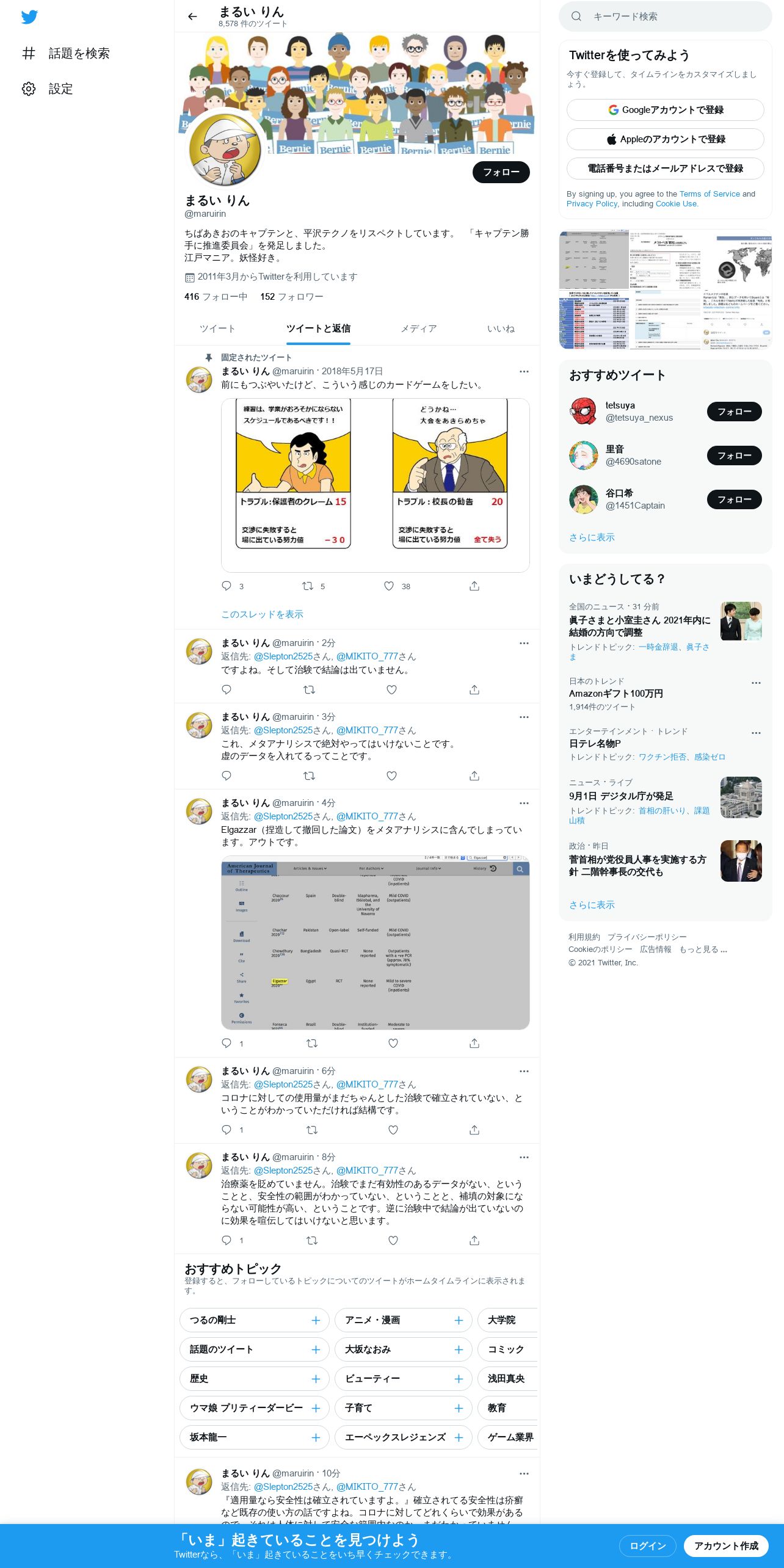Follow tetsuya @tetsuya_nexus
This screenshot has height=1568, width=784.
pyautogui.click(x=734, y=412)
